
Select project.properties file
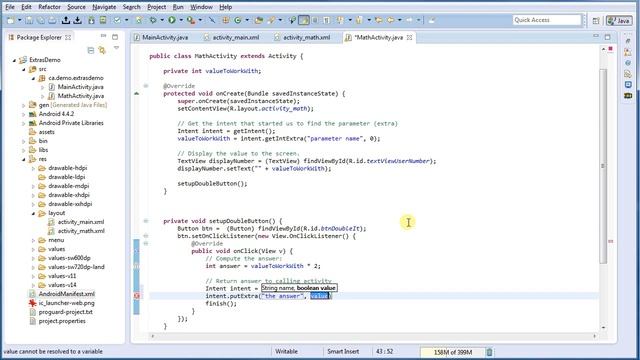click(x=62, y=321)
